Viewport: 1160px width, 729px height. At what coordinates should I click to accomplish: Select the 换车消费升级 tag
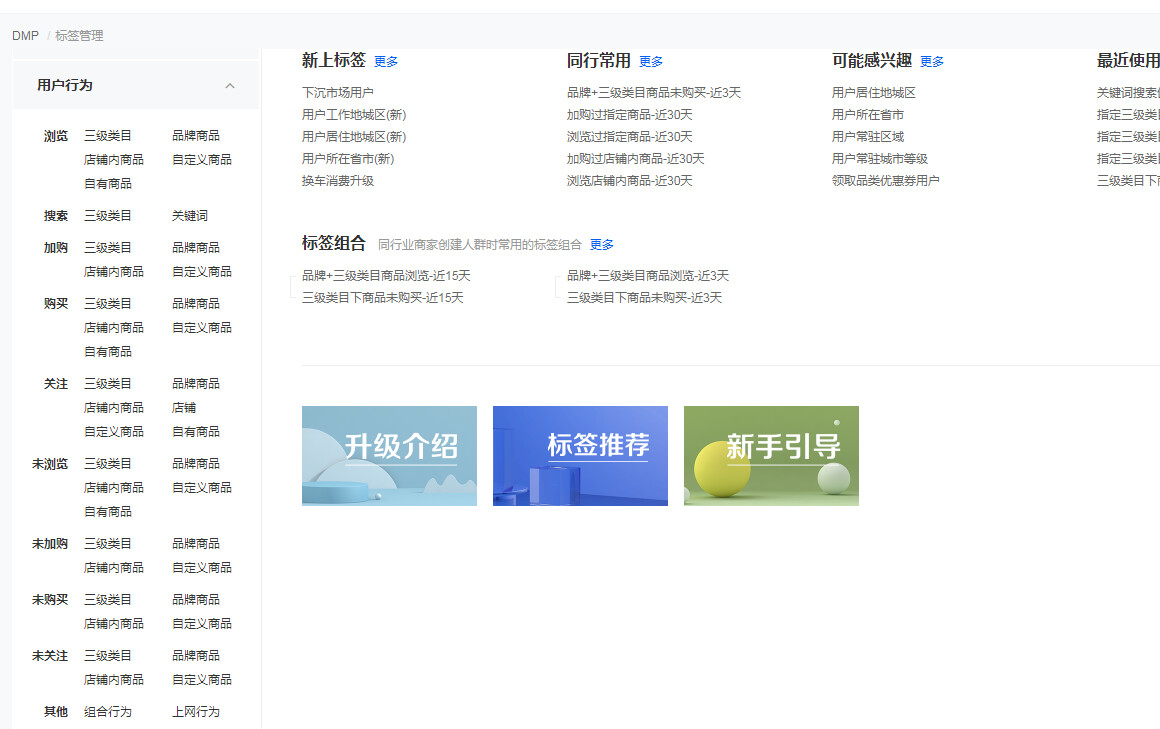[x=338, y=181]
